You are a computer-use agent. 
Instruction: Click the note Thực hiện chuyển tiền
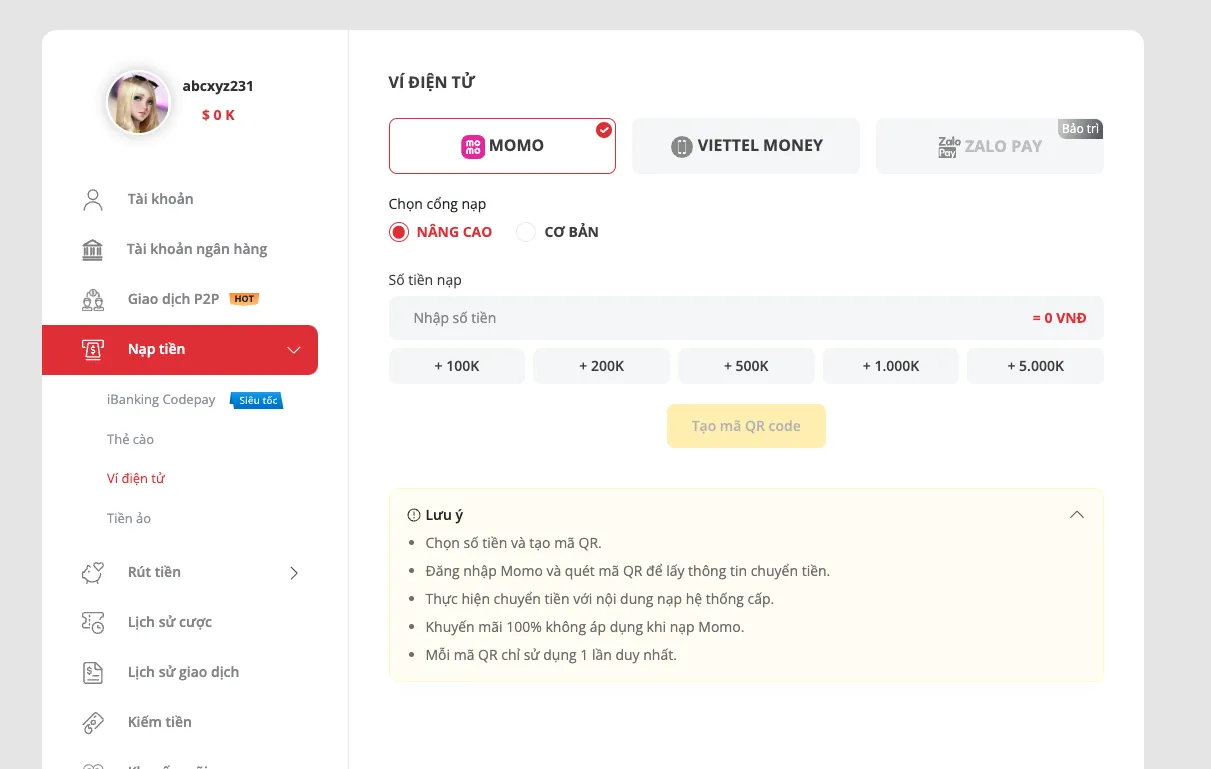(x=600, y=599)
